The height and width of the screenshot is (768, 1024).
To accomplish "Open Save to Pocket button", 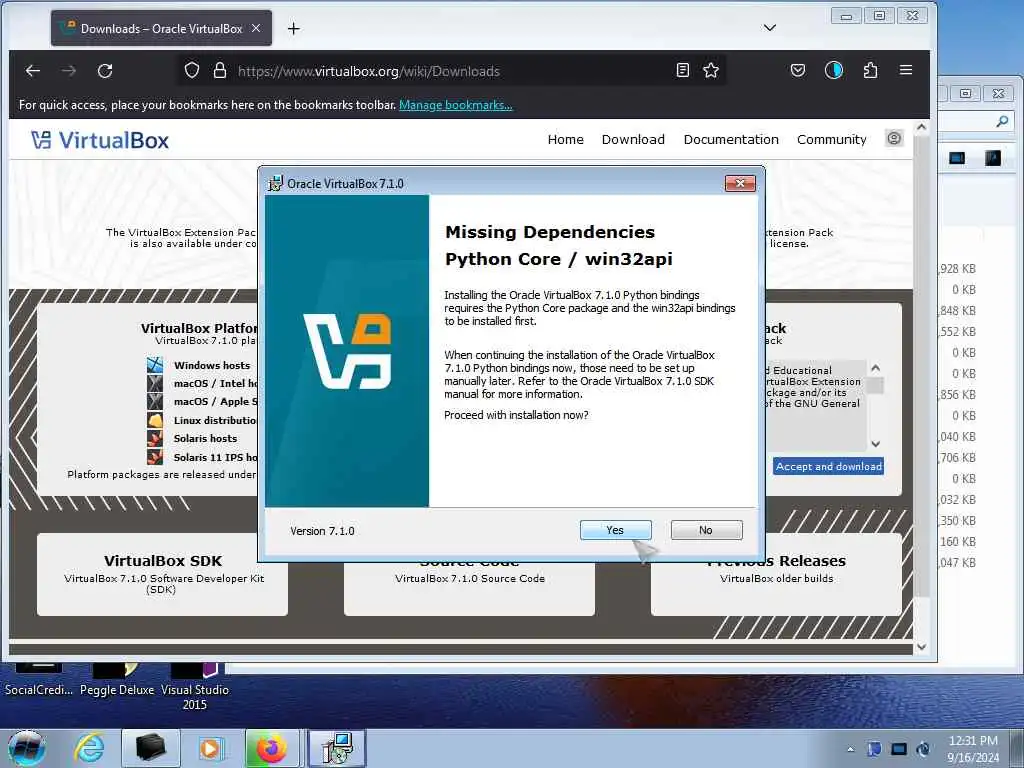I will [x=797, y=70].
